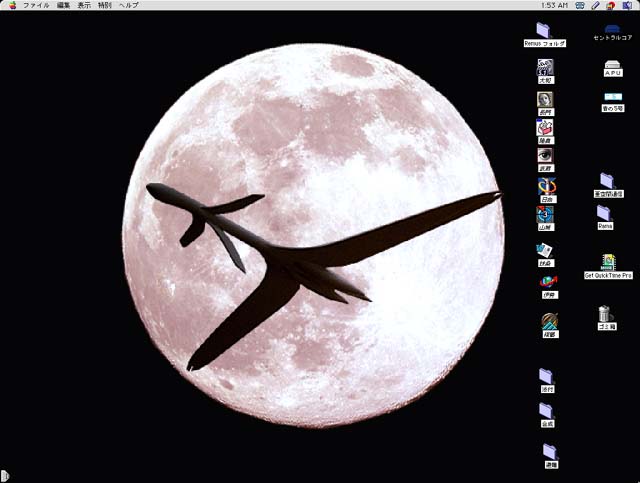The image size is (640, 483).
Task: Select the statue face portrait icon
Action: pos(545,99)
